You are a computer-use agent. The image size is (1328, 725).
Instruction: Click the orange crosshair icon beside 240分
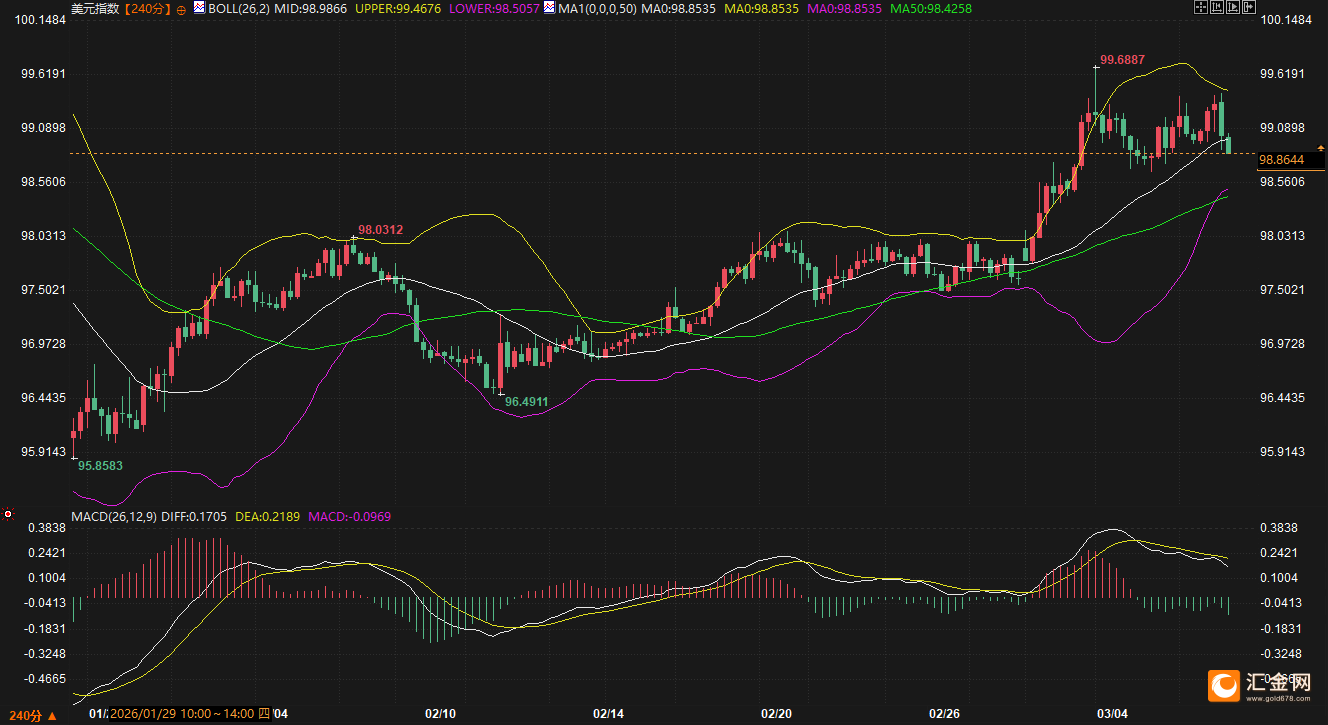pos(180,9)
